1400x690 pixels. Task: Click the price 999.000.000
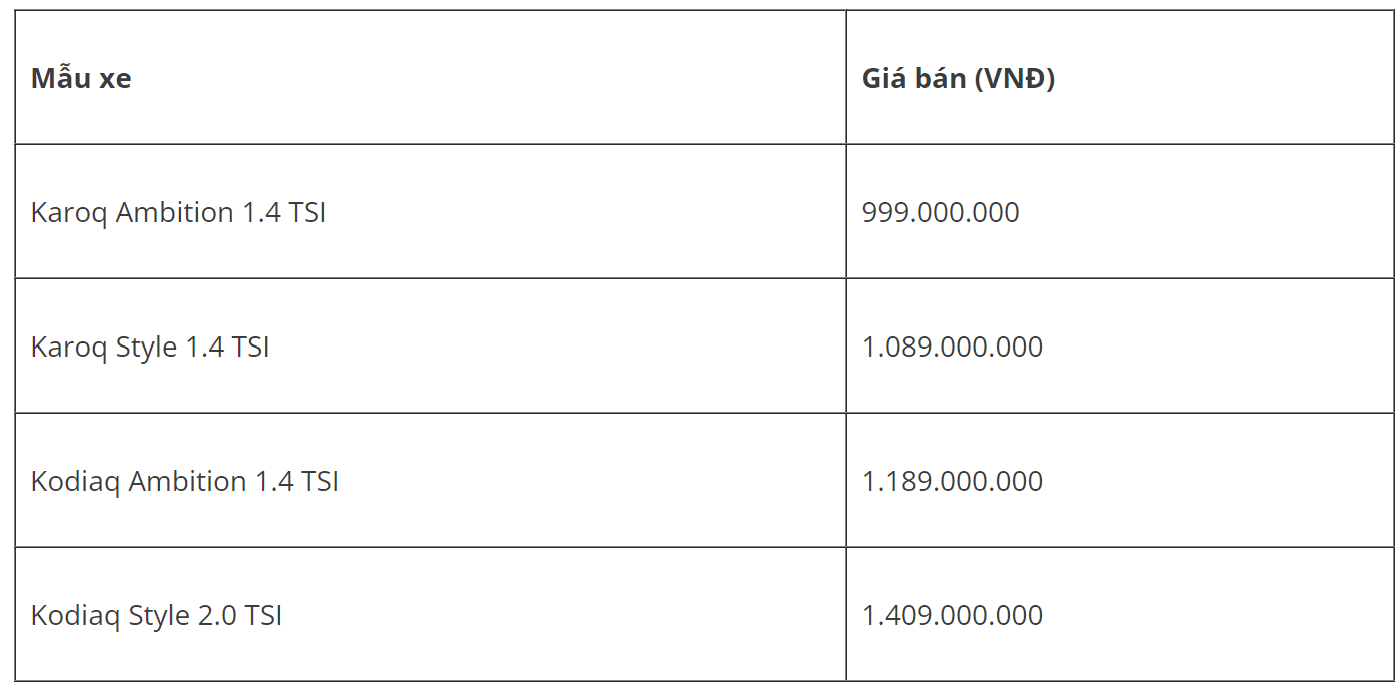(x=940, y=212)
